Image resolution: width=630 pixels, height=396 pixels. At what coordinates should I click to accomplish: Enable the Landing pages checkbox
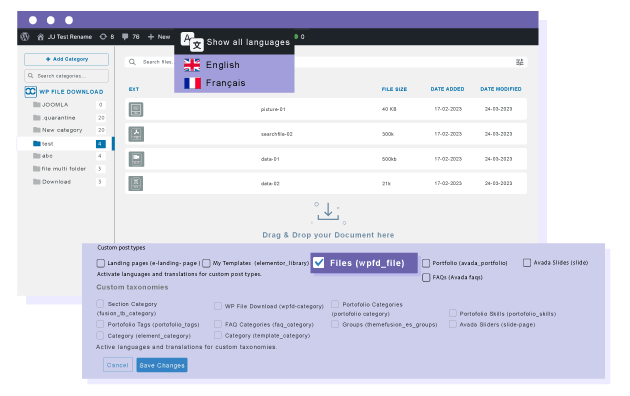100,263
